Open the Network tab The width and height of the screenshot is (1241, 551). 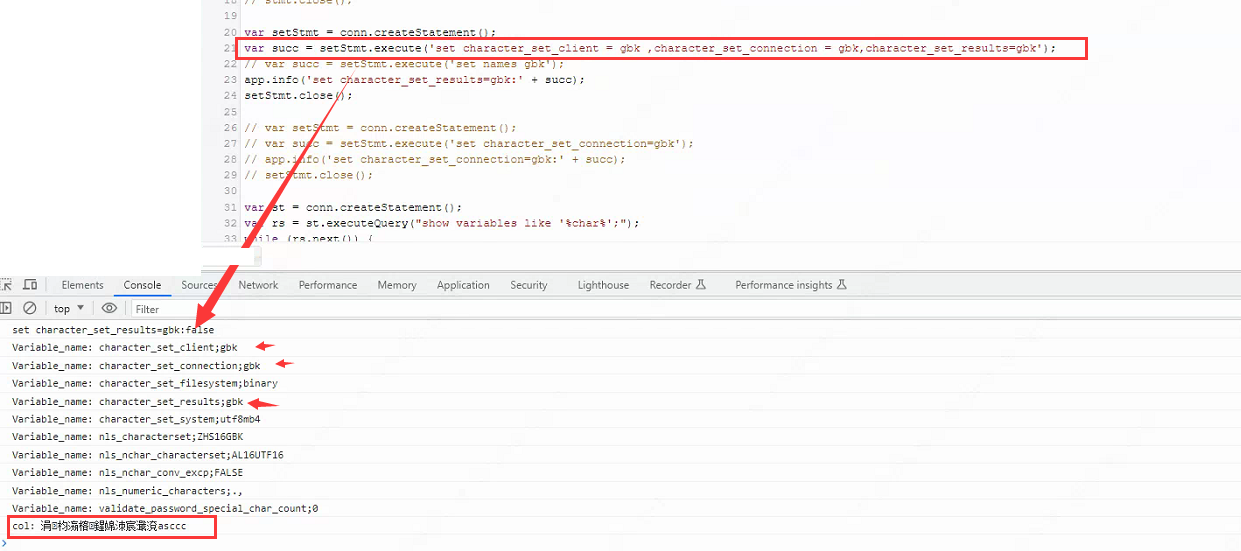coord(258,285)
